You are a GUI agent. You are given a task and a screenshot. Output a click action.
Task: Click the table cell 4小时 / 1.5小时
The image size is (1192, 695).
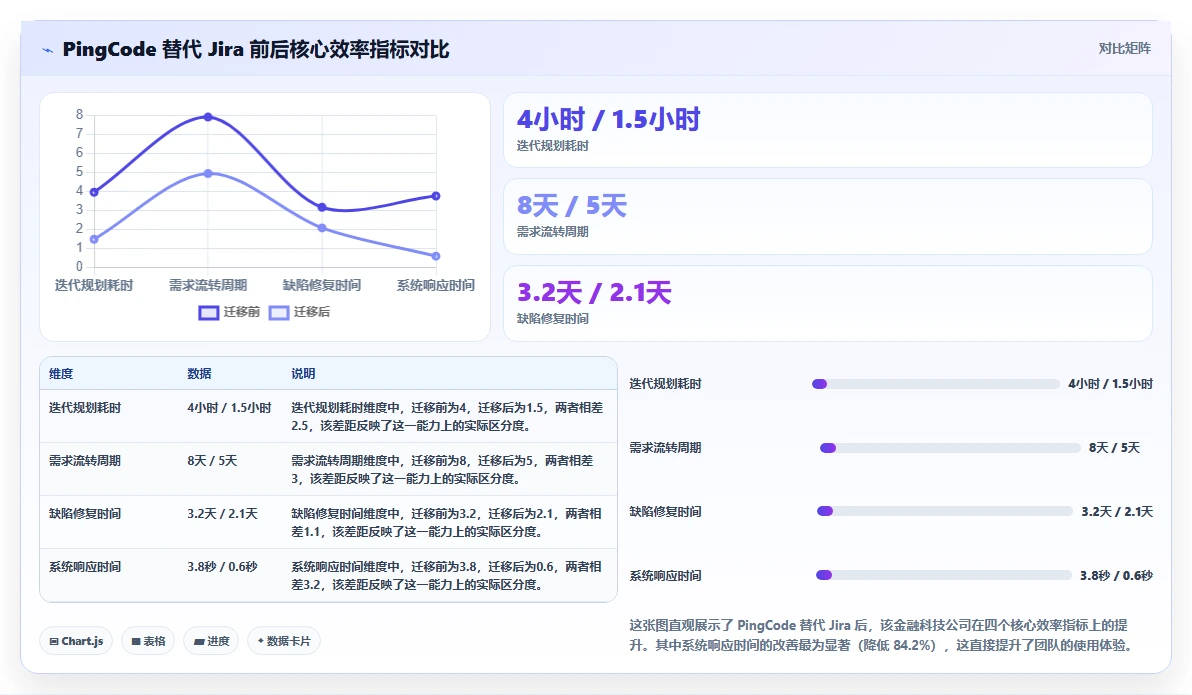click(x=229, y=408)
